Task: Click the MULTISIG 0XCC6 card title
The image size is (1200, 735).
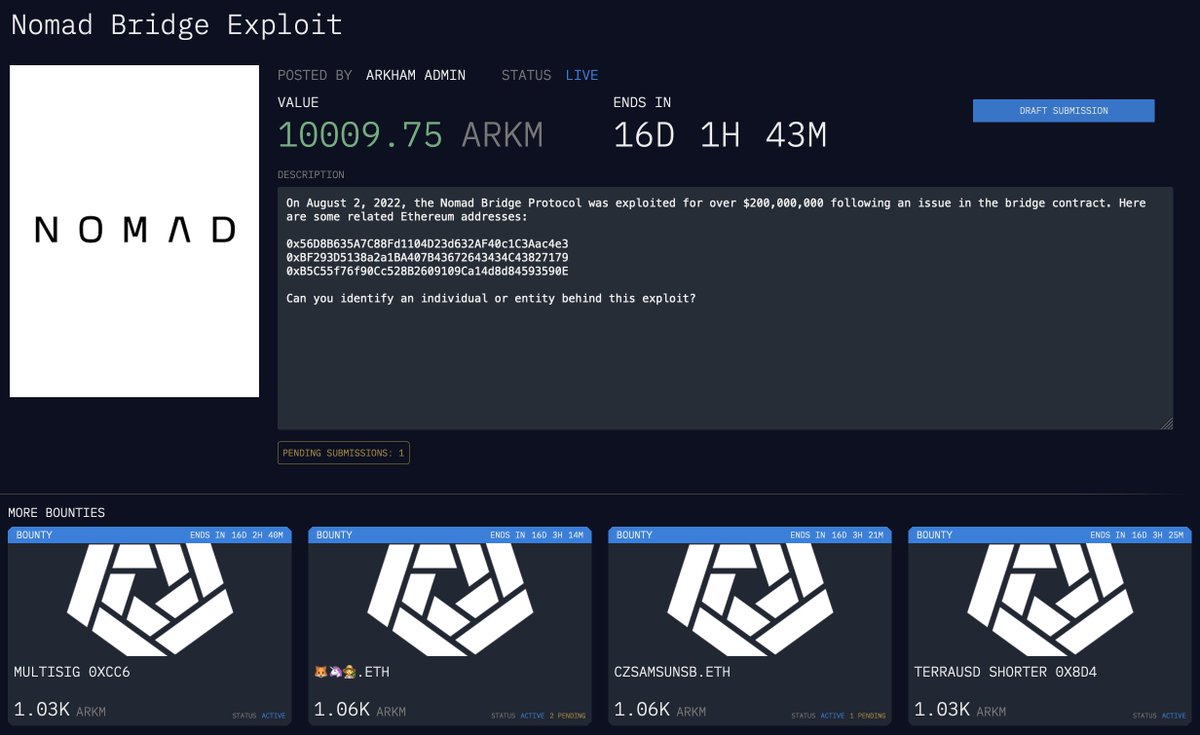Action: [x=72, y=672]
